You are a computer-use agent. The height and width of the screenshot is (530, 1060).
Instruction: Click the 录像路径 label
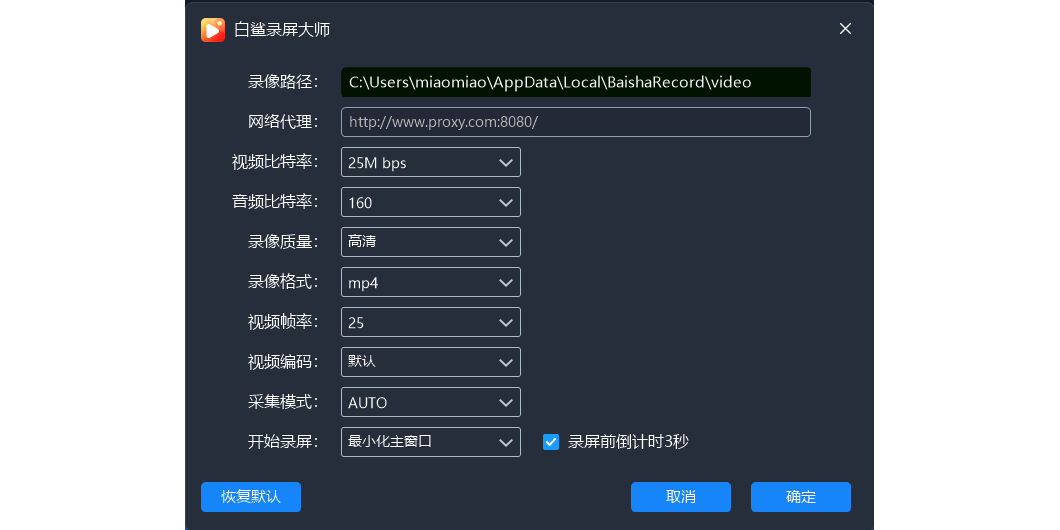[283, 82]
